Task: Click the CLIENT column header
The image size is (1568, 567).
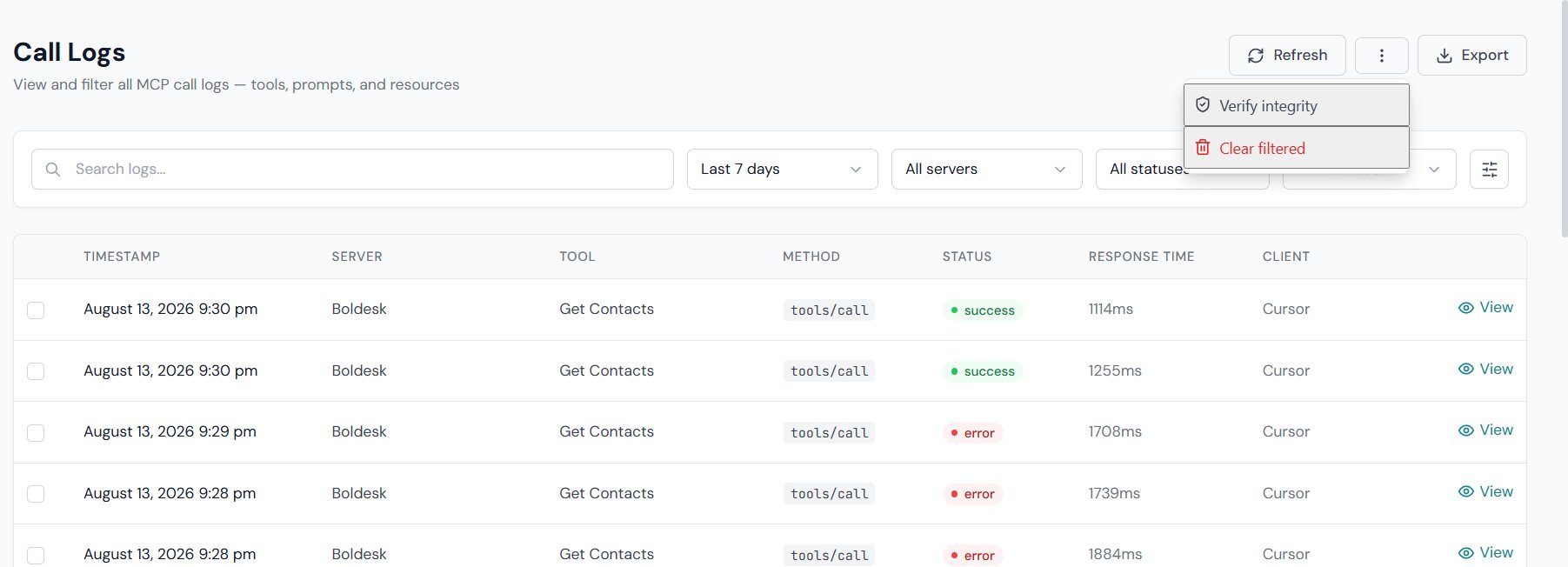Action: (x=1286, y=257)
